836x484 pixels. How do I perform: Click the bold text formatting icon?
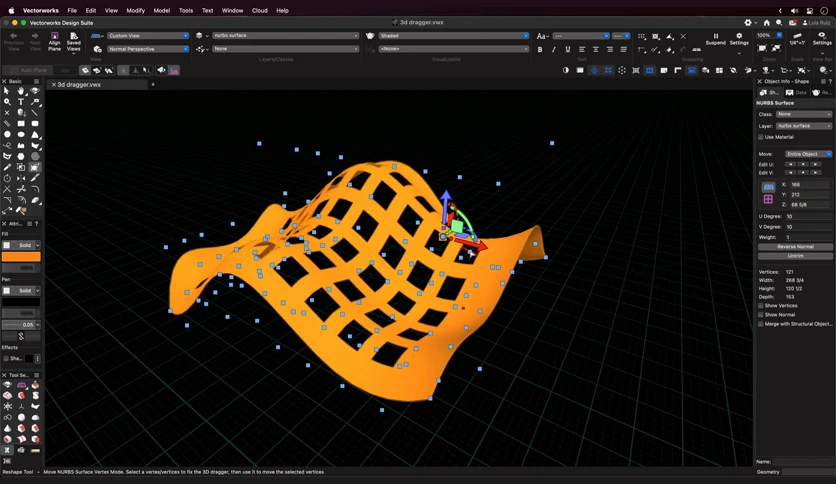[540, 50]
